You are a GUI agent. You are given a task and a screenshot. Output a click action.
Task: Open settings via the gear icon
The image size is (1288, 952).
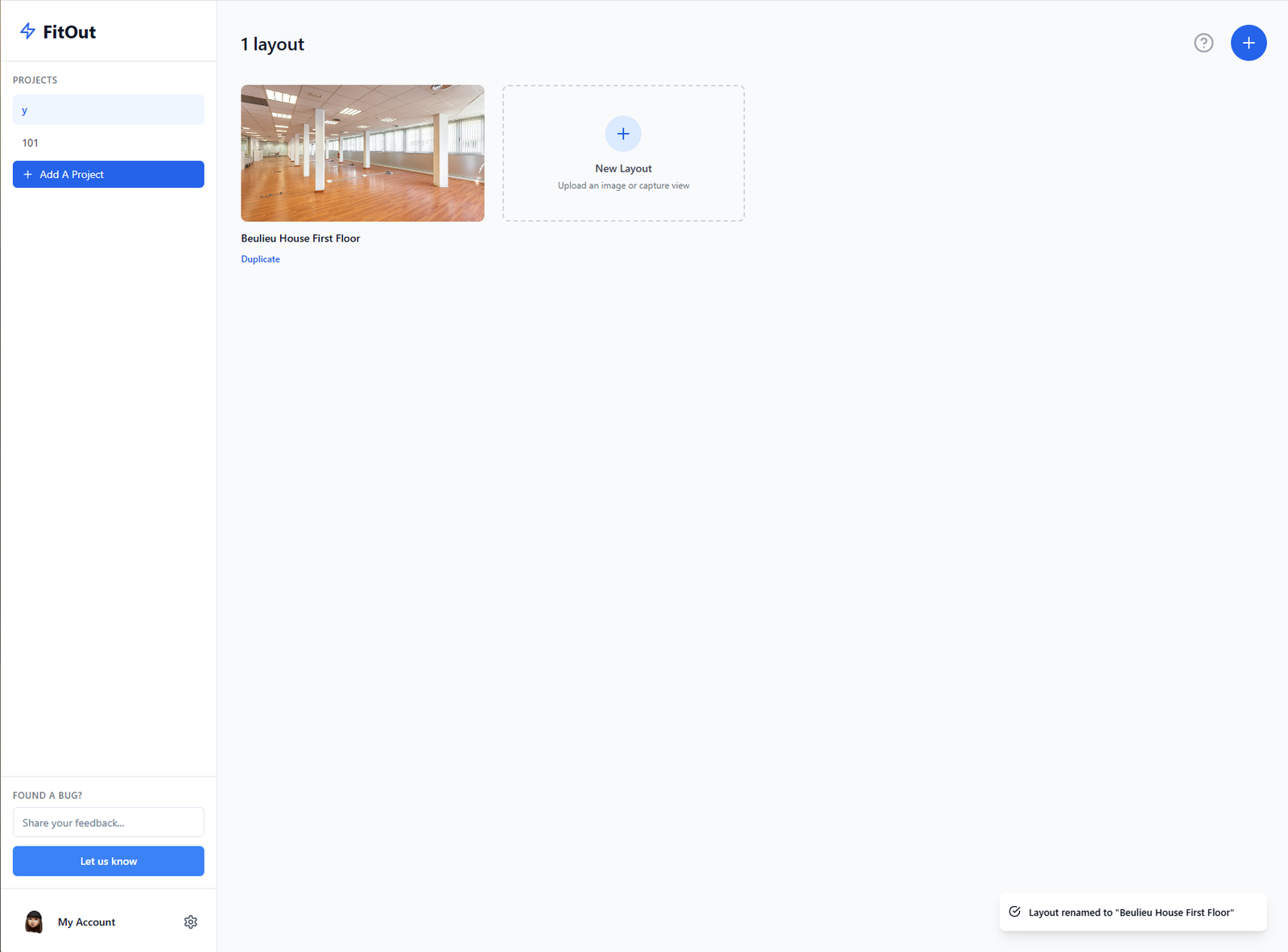[x=191, y=922]
